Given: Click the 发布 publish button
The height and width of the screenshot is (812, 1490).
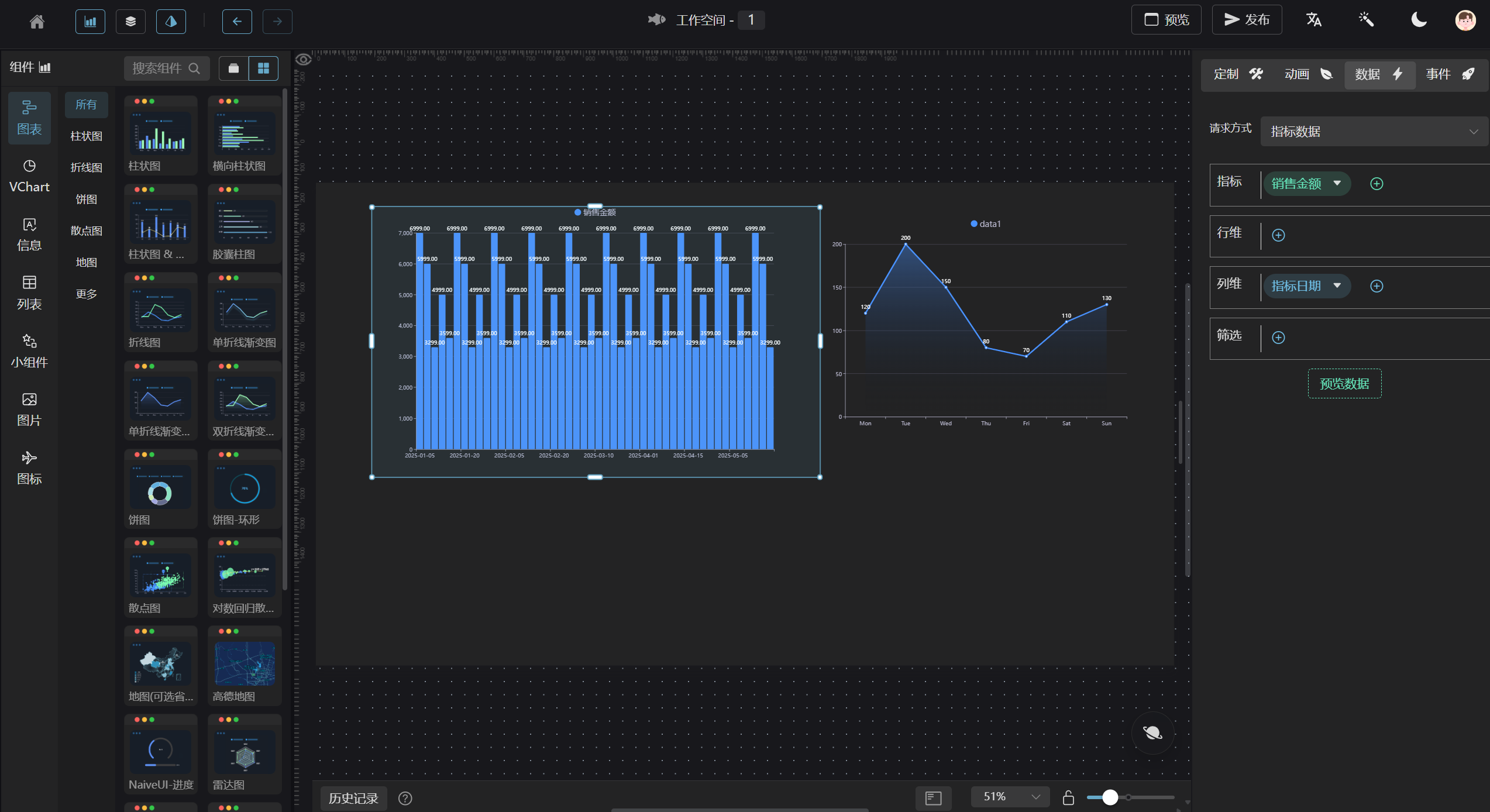Looking at the screenshot, I should coord(1247,20).
